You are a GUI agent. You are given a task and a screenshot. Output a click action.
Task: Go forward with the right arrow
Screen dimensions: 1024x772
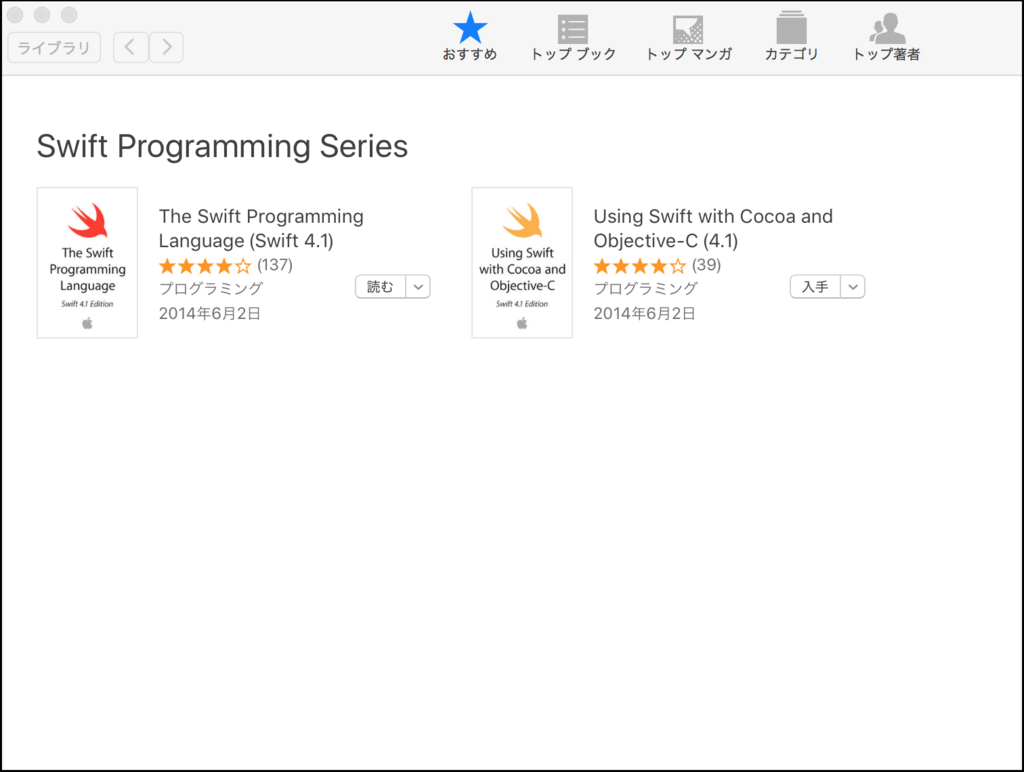tap(166, 47)
